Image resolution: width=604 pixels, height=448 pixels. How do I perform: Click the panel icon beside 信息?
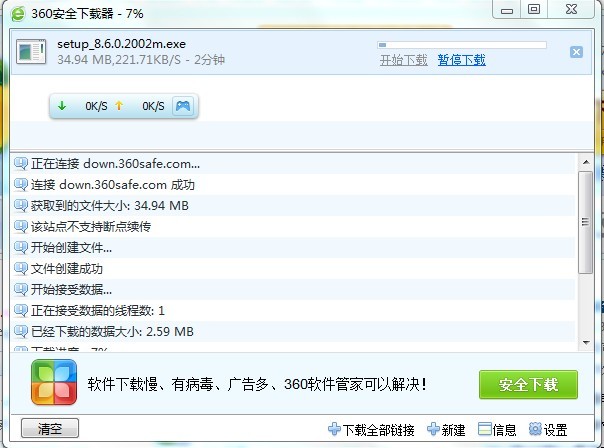[485, 429]
